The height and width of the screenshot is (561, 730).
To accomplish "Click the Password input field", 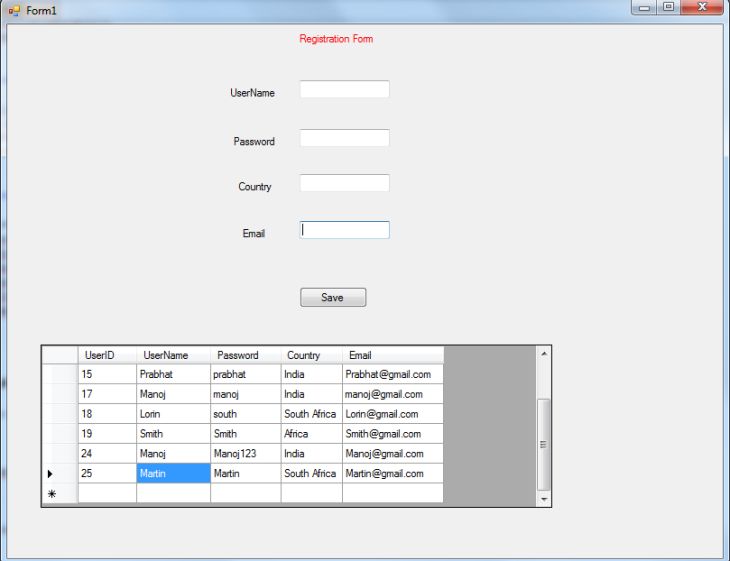I will (345, 138).
